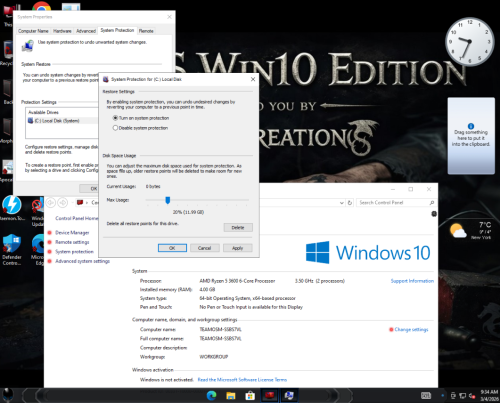Viewport: 500px width, 403px height.
Task: Click the system protection shield computer icon
Action: pyautogui.click(x=28, y=45)
